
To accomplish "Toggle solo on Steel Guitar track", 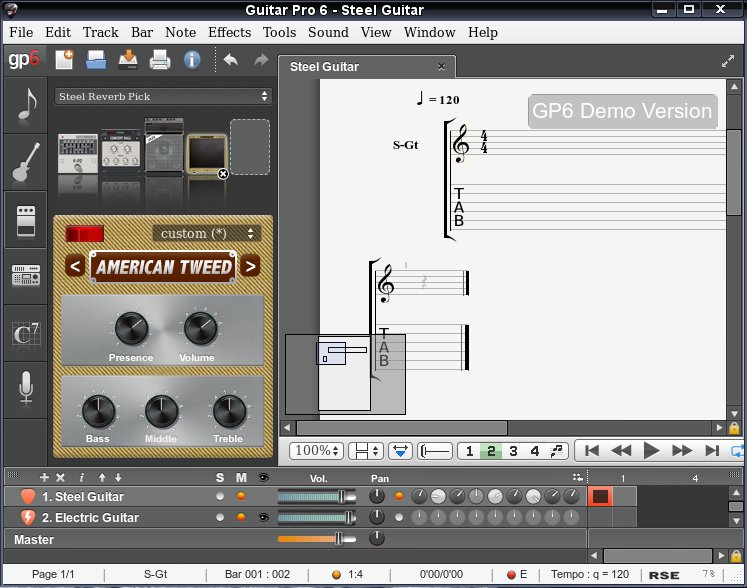I will [220, 496].
